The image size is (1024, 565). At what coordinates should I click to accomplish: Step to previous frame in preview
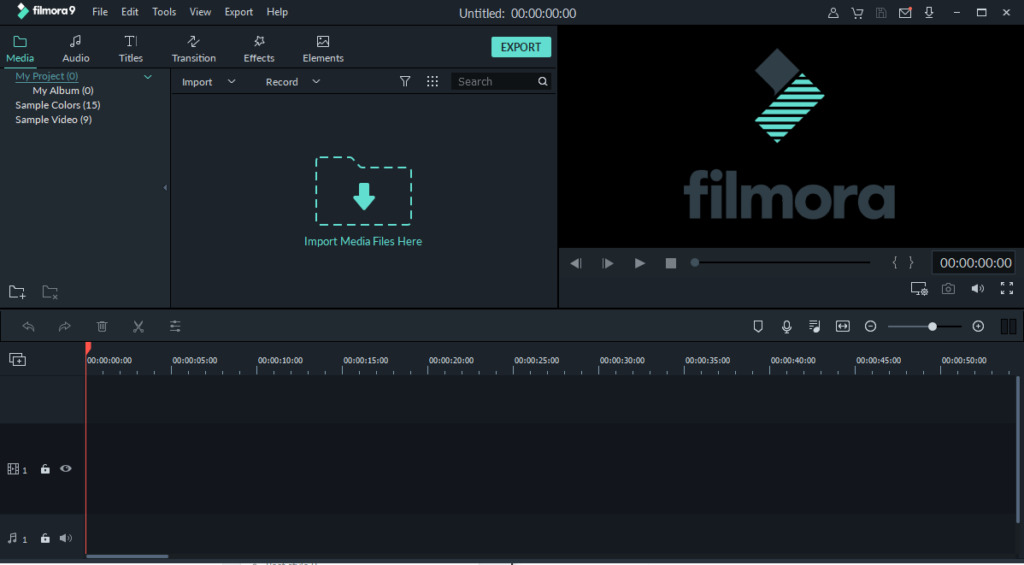pos(575,263)
